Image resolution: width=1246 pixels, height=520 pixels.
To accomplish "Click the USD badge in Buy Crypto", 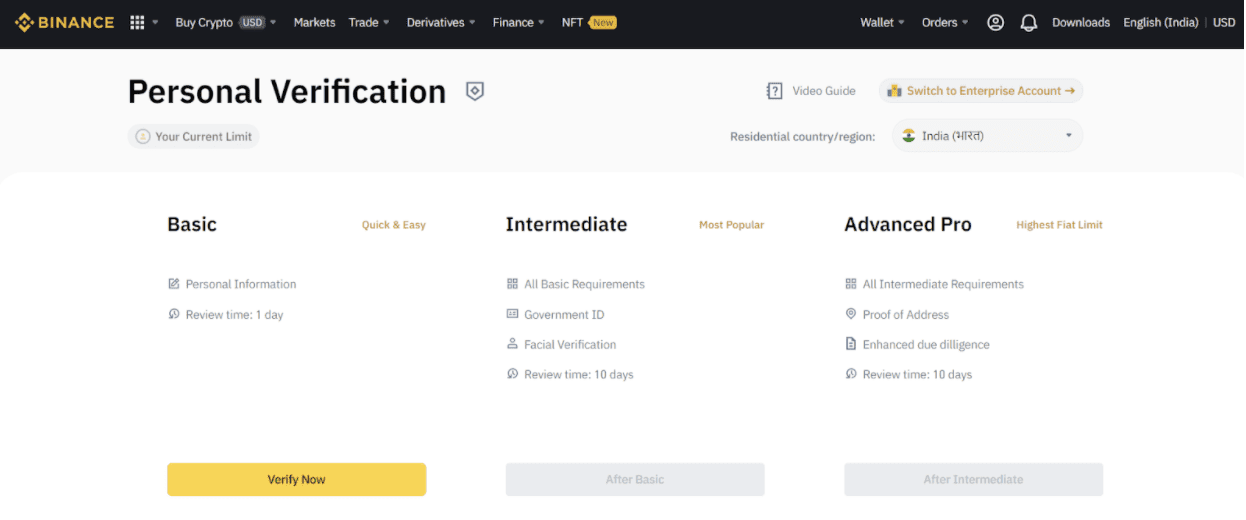I will click(x=252, y=22).
